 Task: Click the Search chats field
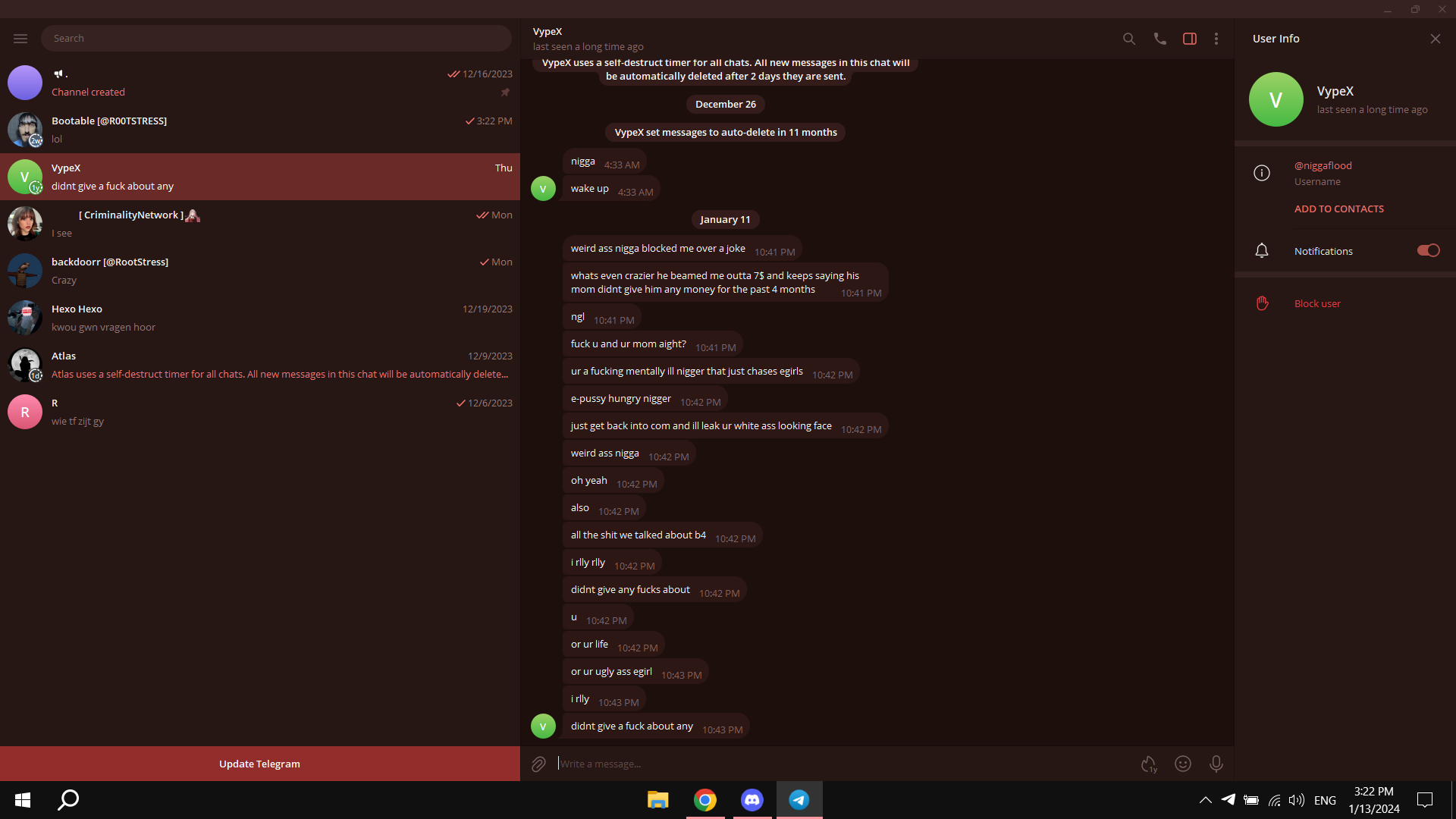[276, 38]
